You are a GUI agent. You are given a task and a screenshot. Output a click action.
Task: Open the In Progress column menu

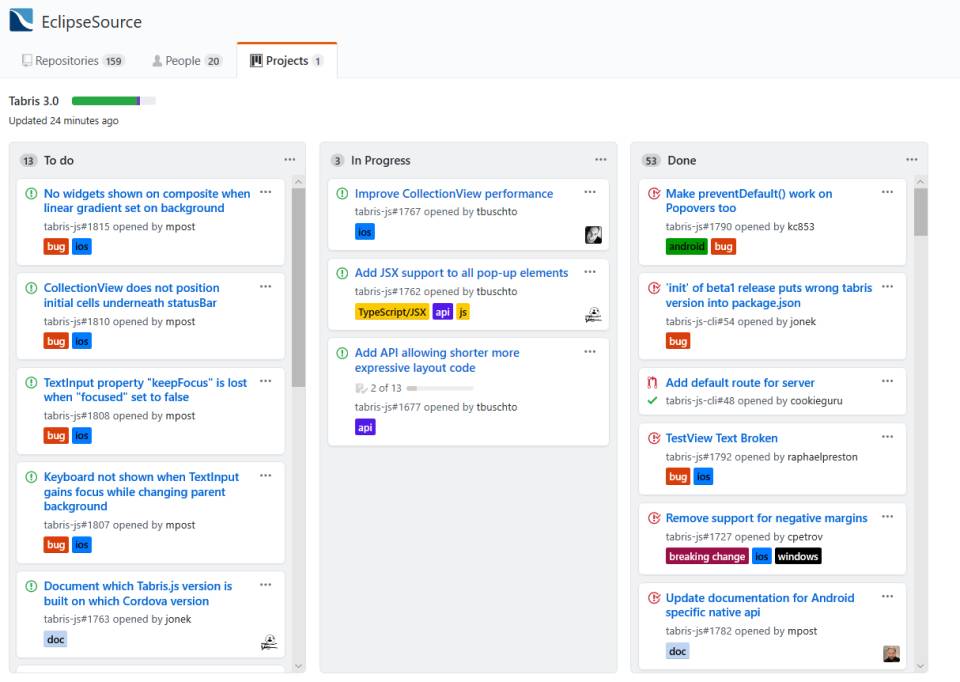pyautogui.click(x=601, y=160)
